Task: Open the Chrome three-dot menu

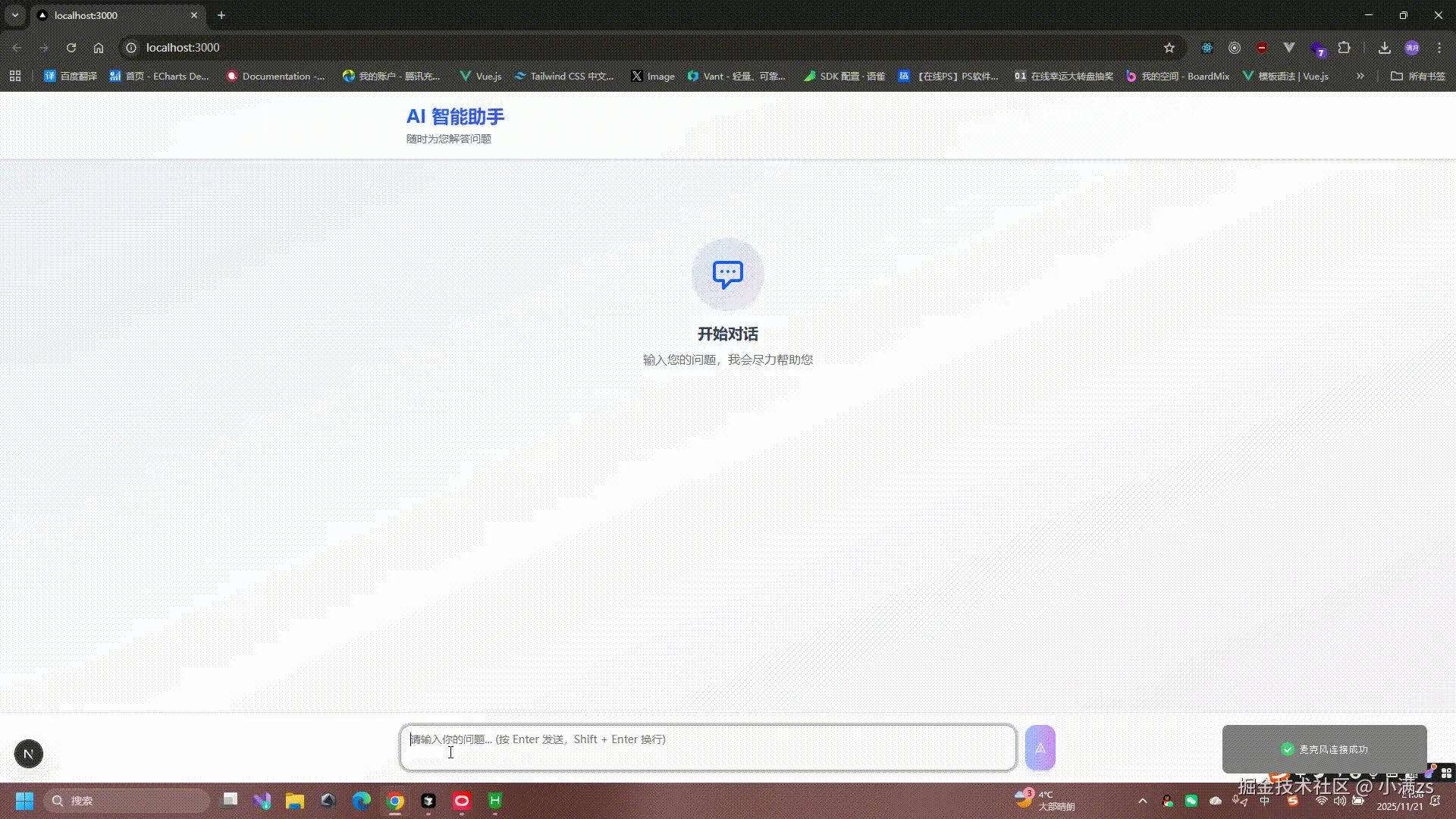Action: click(1439, 48)
